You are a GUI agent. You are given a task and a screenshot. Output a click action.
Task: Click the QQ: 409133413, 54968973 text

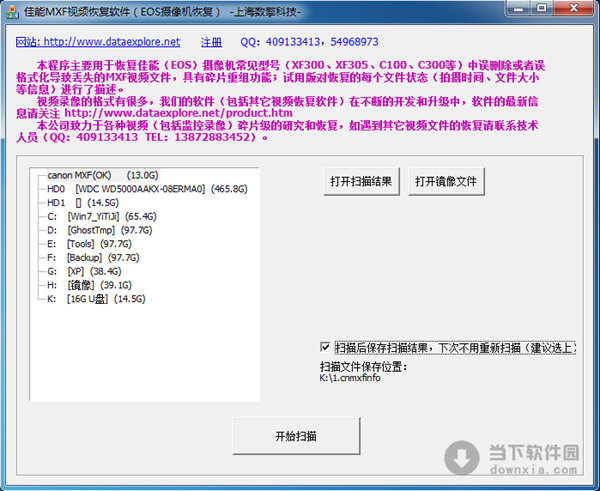click(x=309, y=42)
